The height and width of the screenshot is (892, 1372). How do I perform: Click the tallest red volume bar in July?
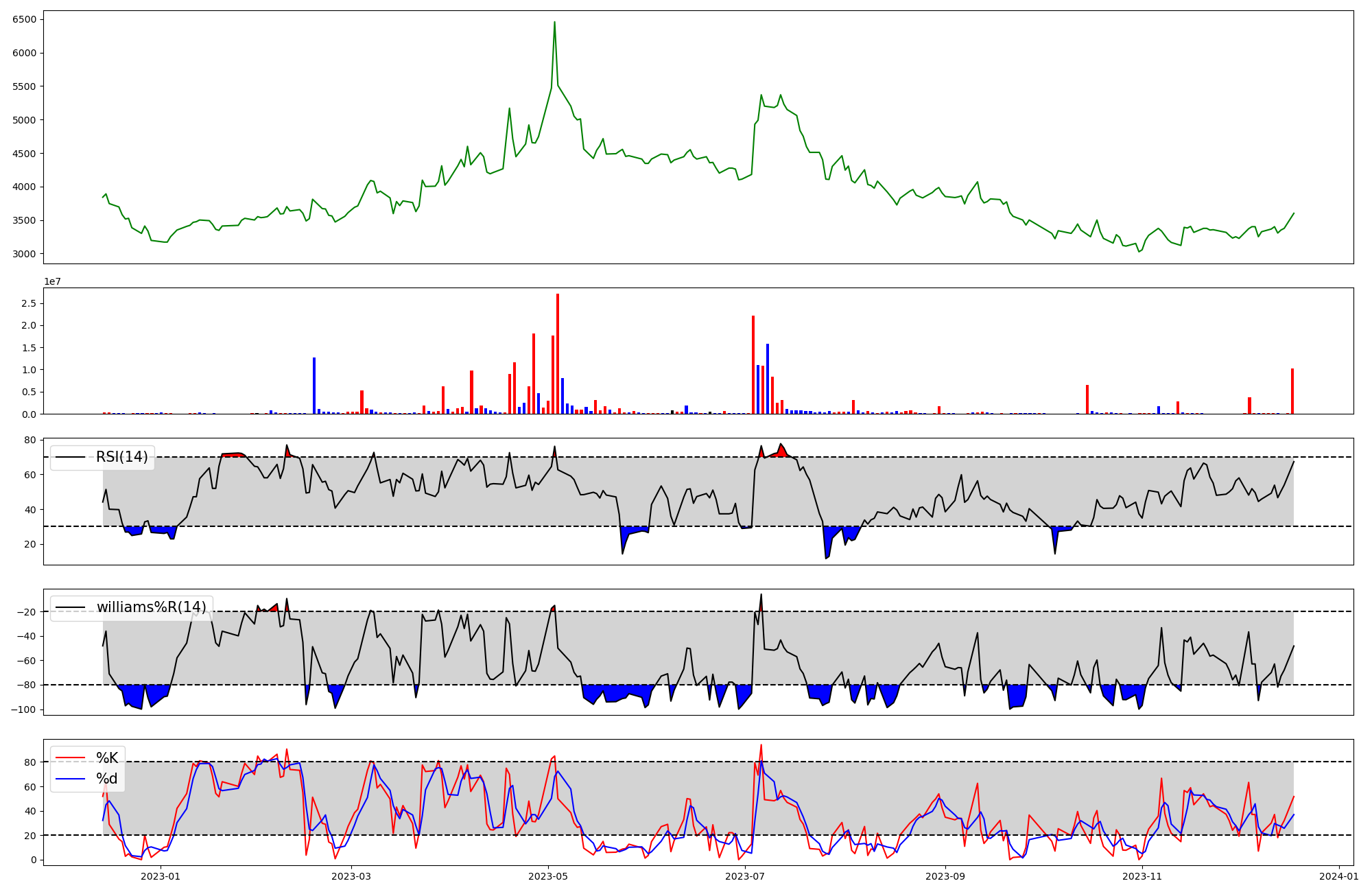coord(753,364)
